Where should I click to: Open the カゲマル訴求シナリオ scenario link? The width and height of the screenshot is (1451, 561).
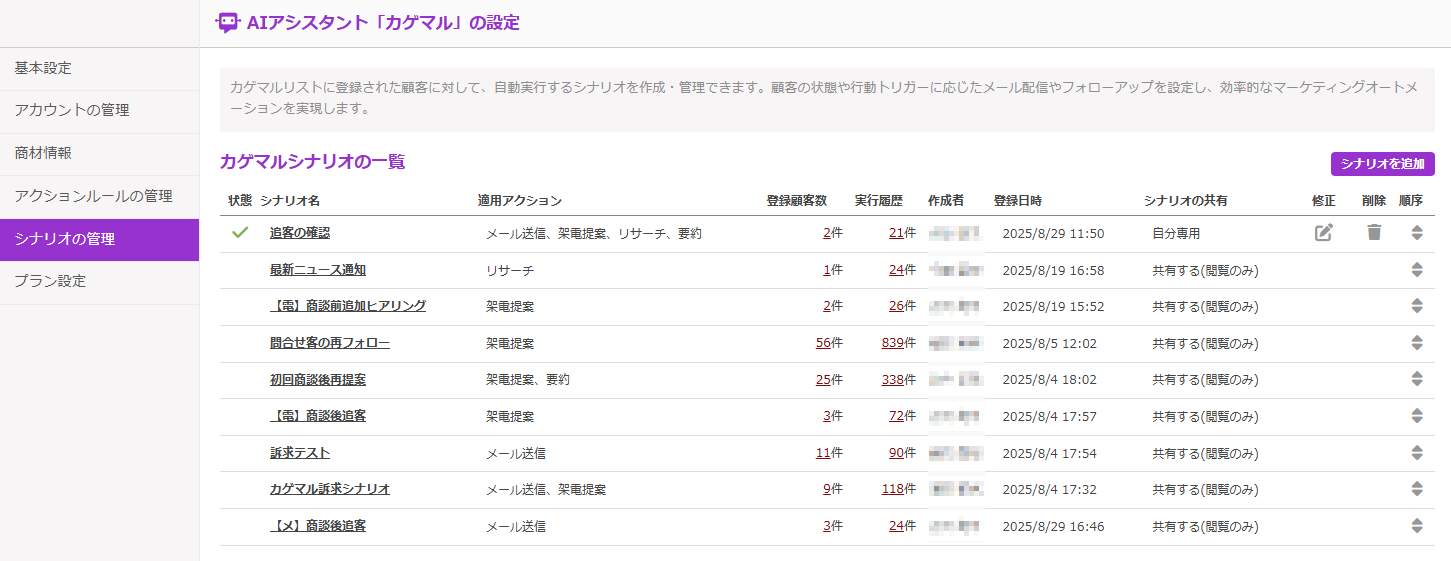pos(329,489)
